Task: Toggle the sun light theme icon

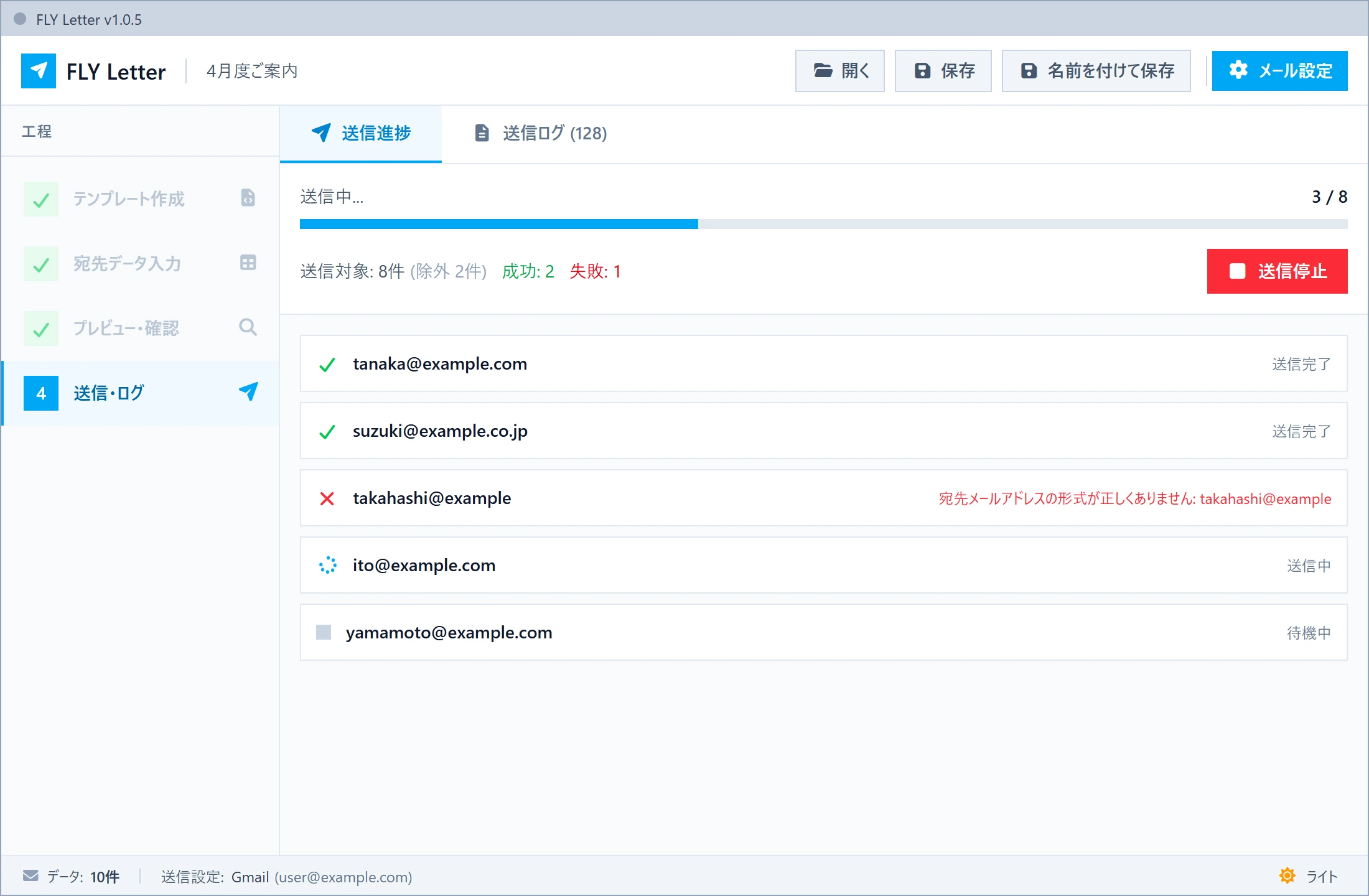Action: pyautogui.click(x=1287, y=876)
